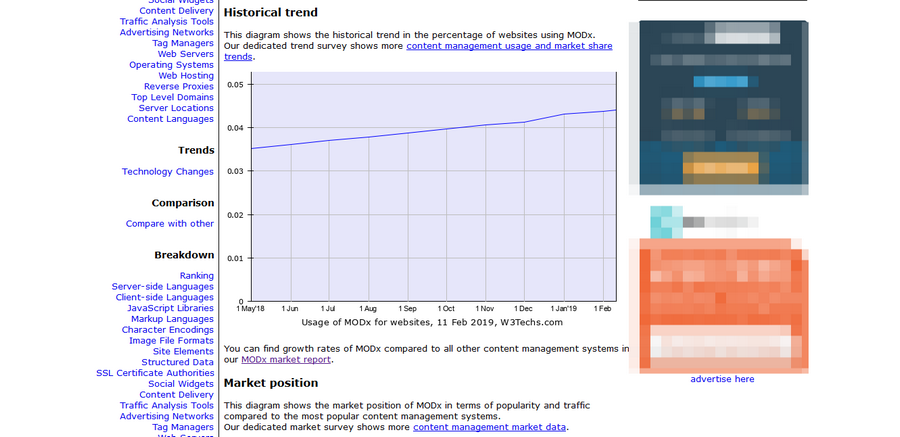Click Compare with other link
The image size is (900, 437).
(x=170, y=224)
